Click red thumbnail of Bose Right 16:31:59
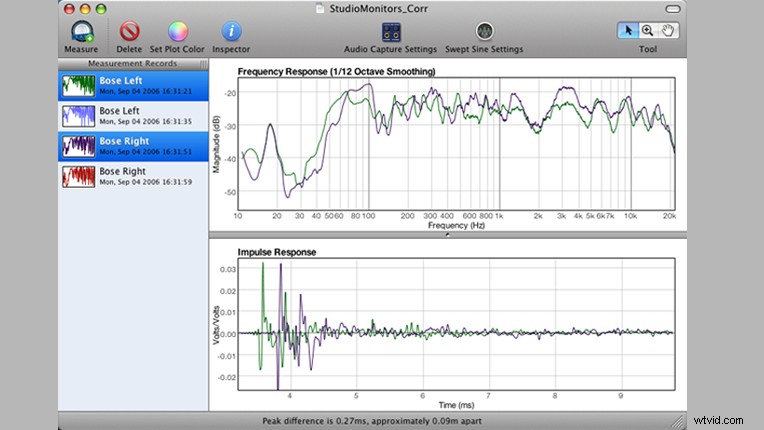Image resolution: width=764 pixels, height=430 pixels. pos(78,176)
